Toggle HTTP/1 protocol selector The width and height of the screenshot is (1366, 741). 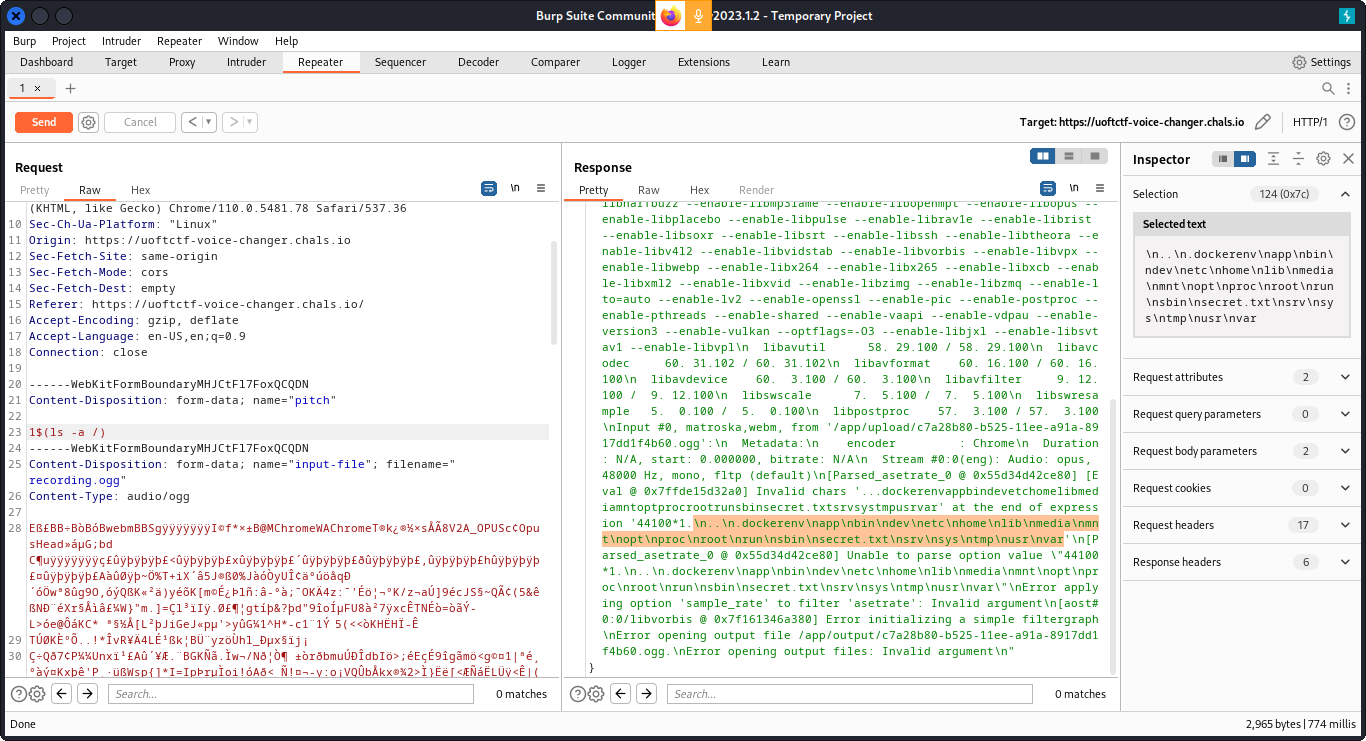tap(1310, 122)
